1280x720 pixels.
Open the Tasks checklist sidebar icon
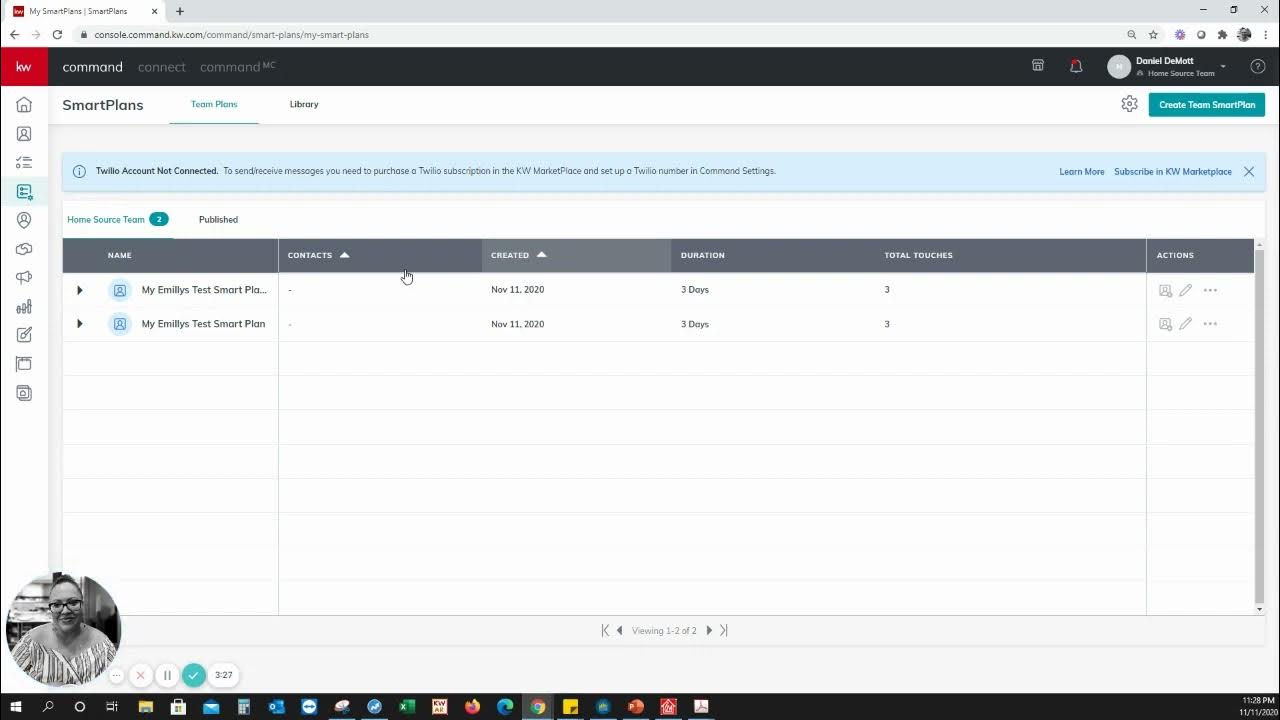pos(24,163)
